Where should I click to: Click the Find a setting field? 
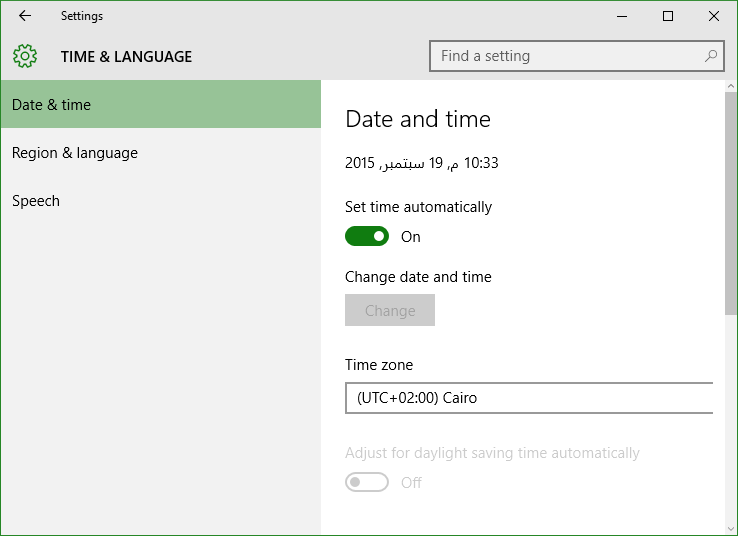577,56
